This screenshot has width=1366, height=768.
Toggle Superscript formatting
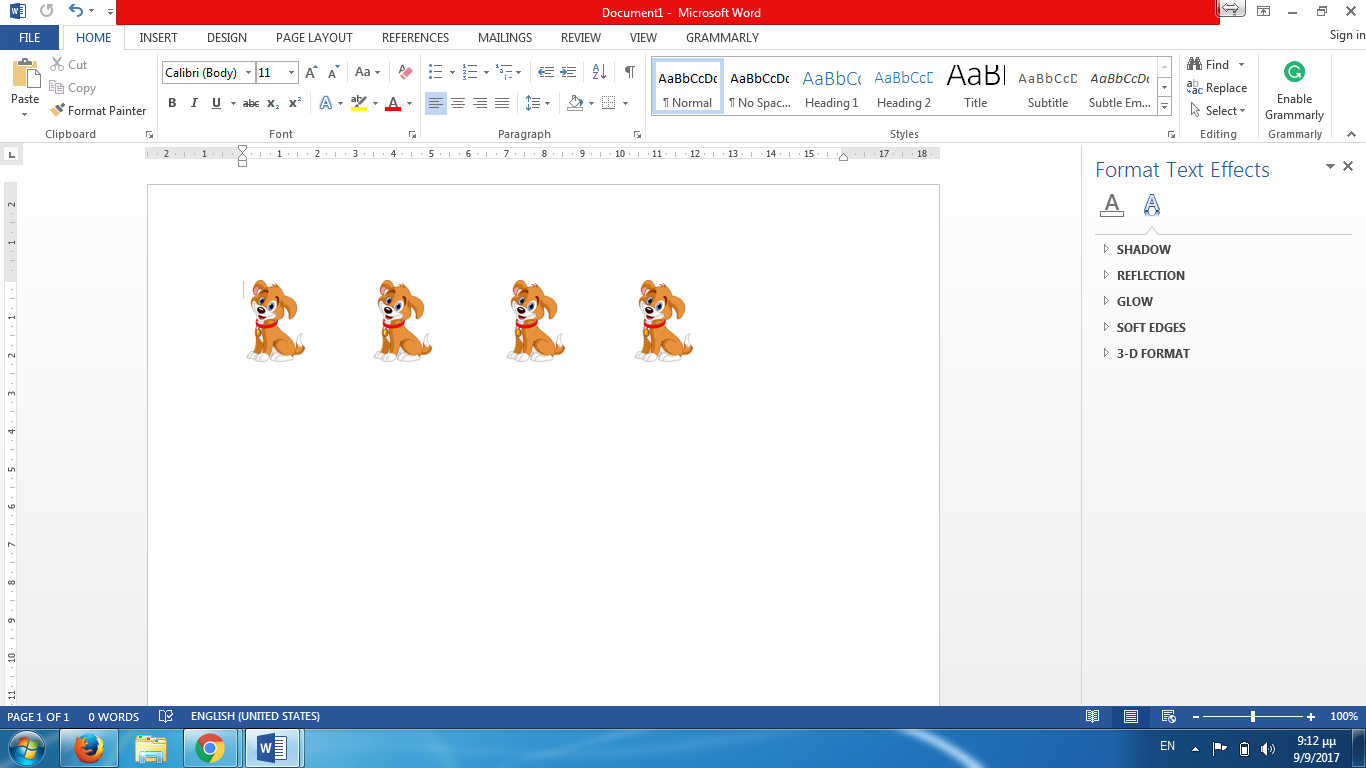tap(295, 103)
